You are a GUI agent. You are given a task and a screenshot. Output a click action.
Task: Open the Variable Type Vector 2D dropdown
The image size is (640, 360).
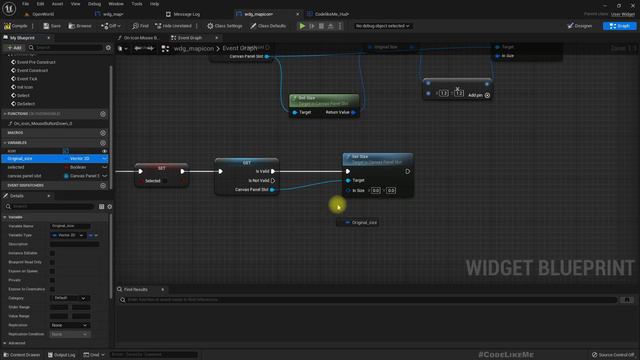(x=68, y=235)
